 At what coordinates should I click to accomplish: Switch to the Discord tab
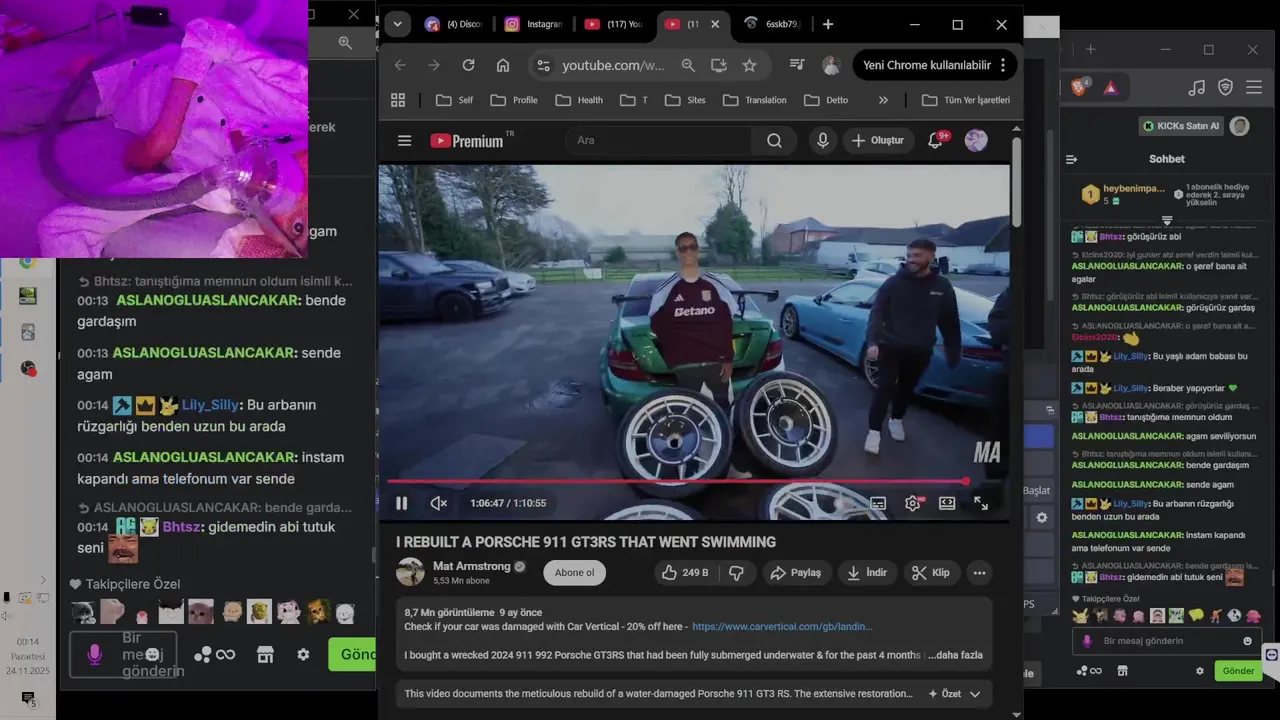(453, 24)
